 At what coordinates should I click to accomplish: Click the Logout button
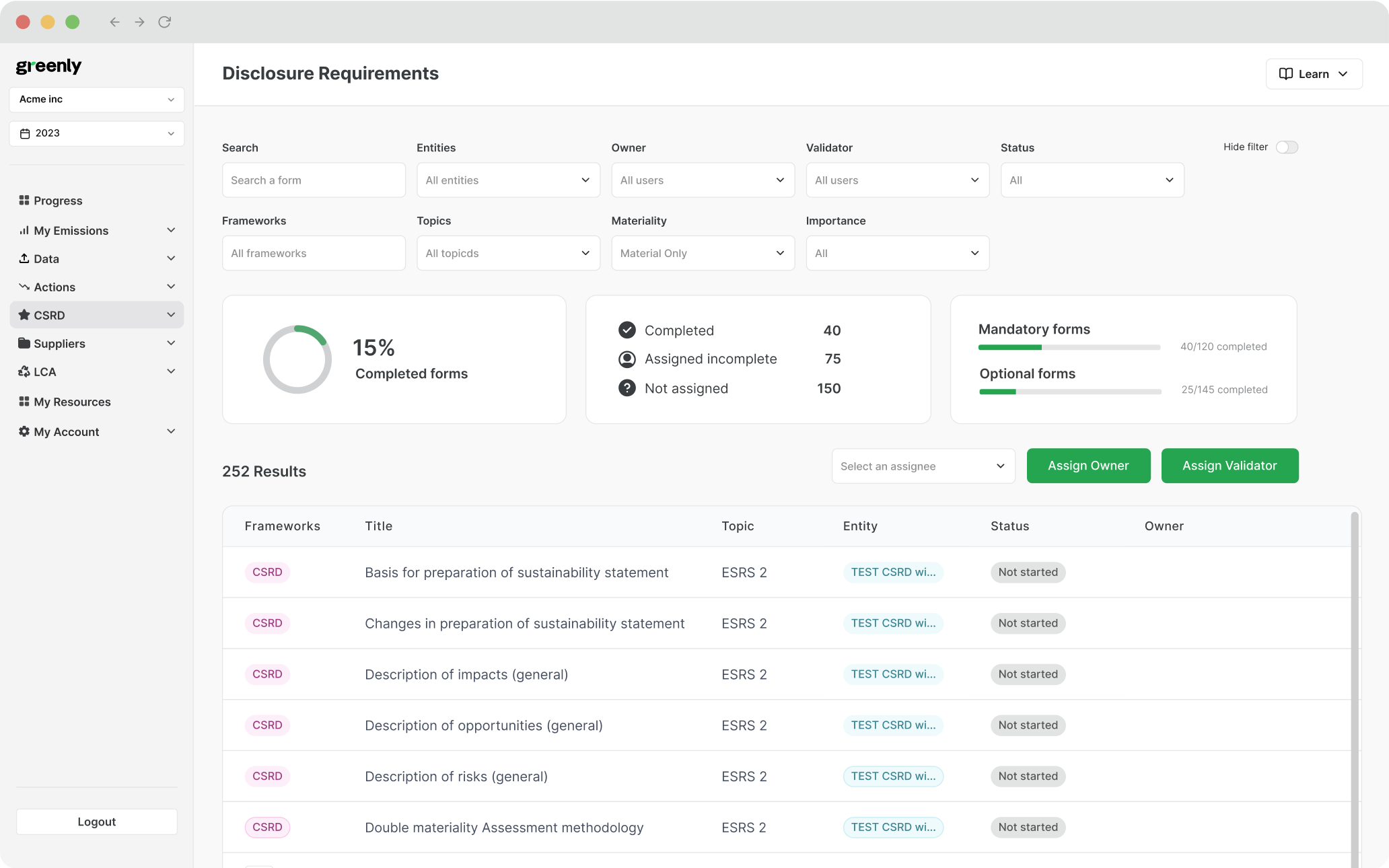(x=96, y=822)
